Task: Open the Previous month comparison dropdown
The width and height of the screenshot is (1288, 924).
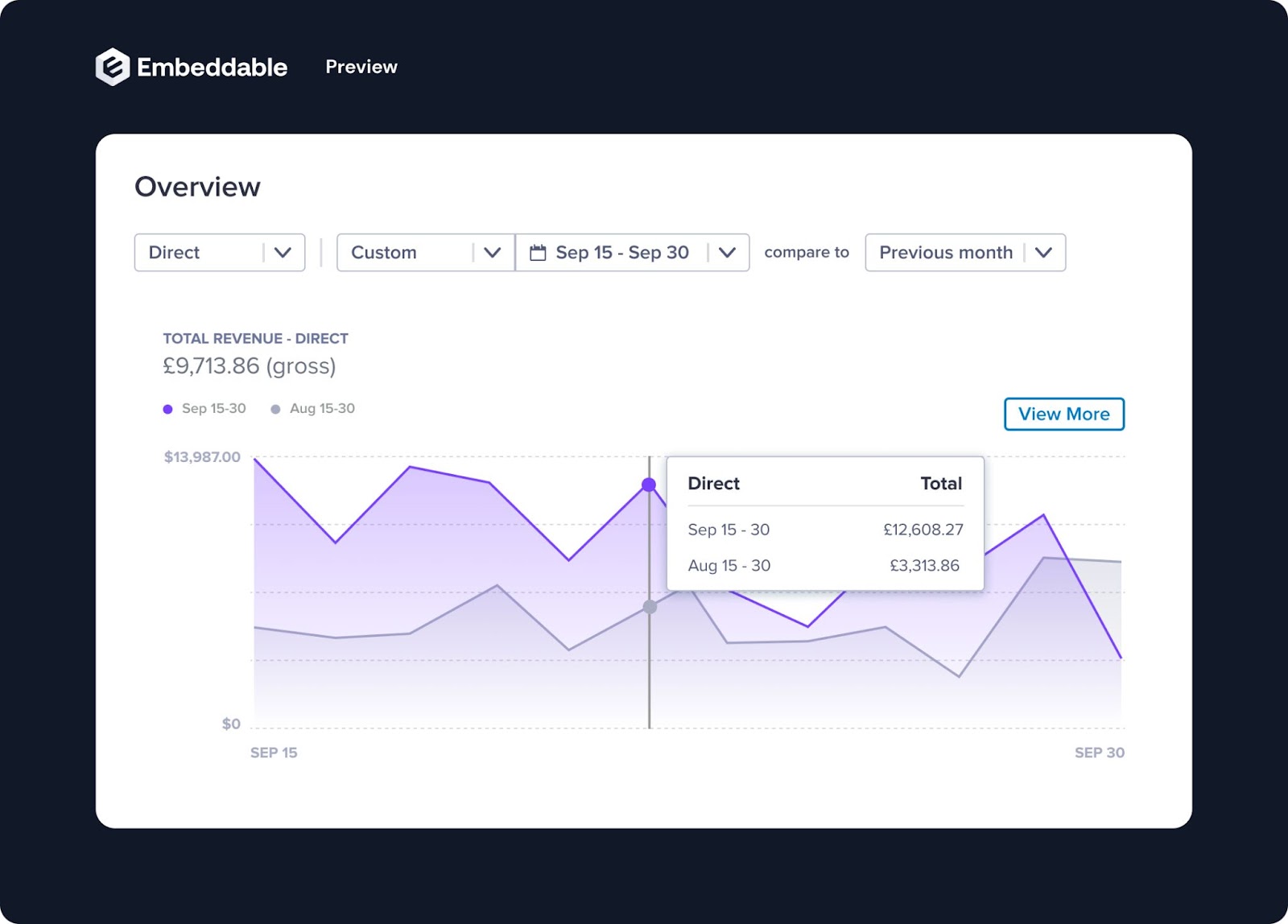Action: pos(965,253)
